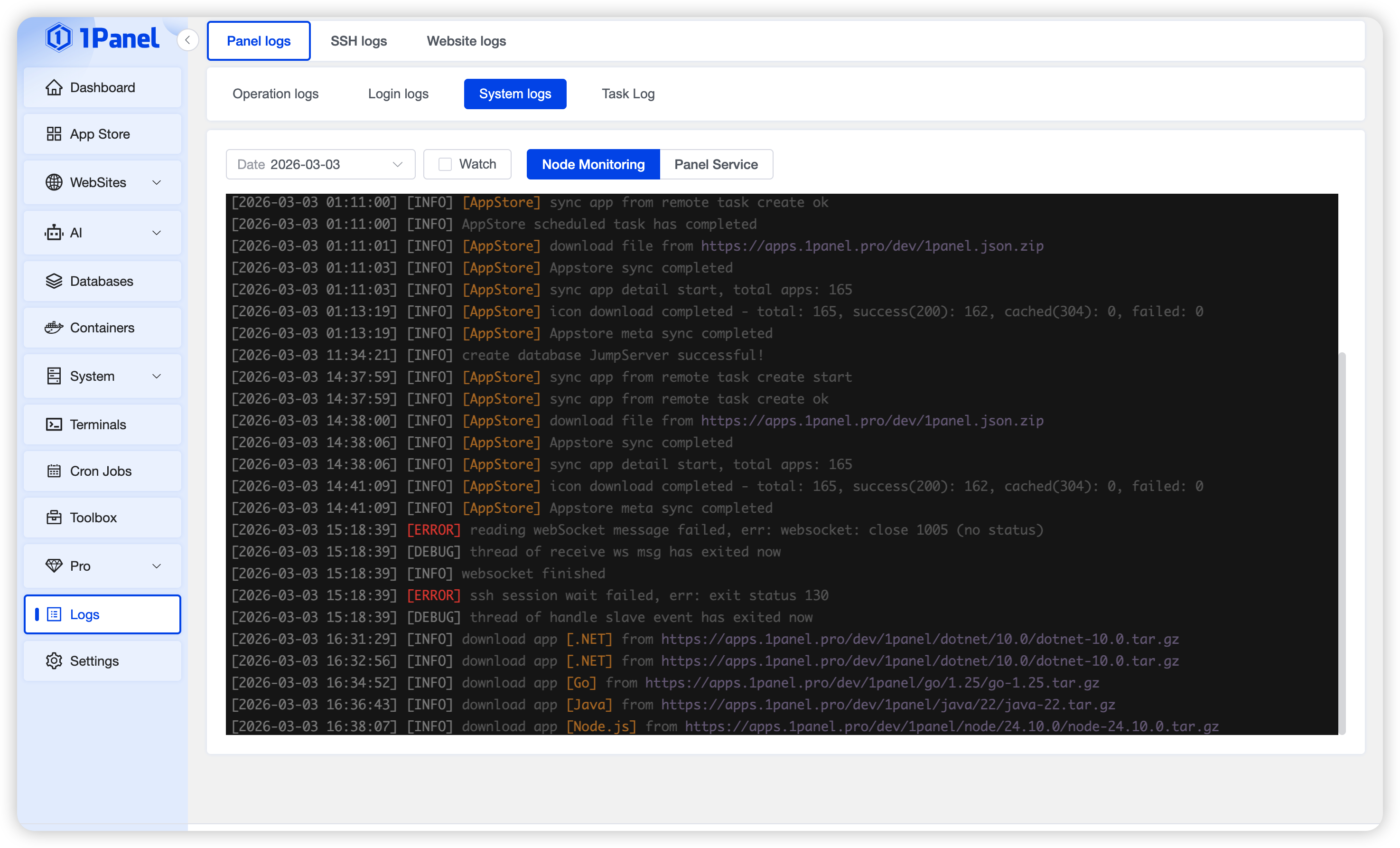The image size is (1400, 848).
Task: Enable the Watch checkbox
Action: pyautogui.click(x=445, y=164)
